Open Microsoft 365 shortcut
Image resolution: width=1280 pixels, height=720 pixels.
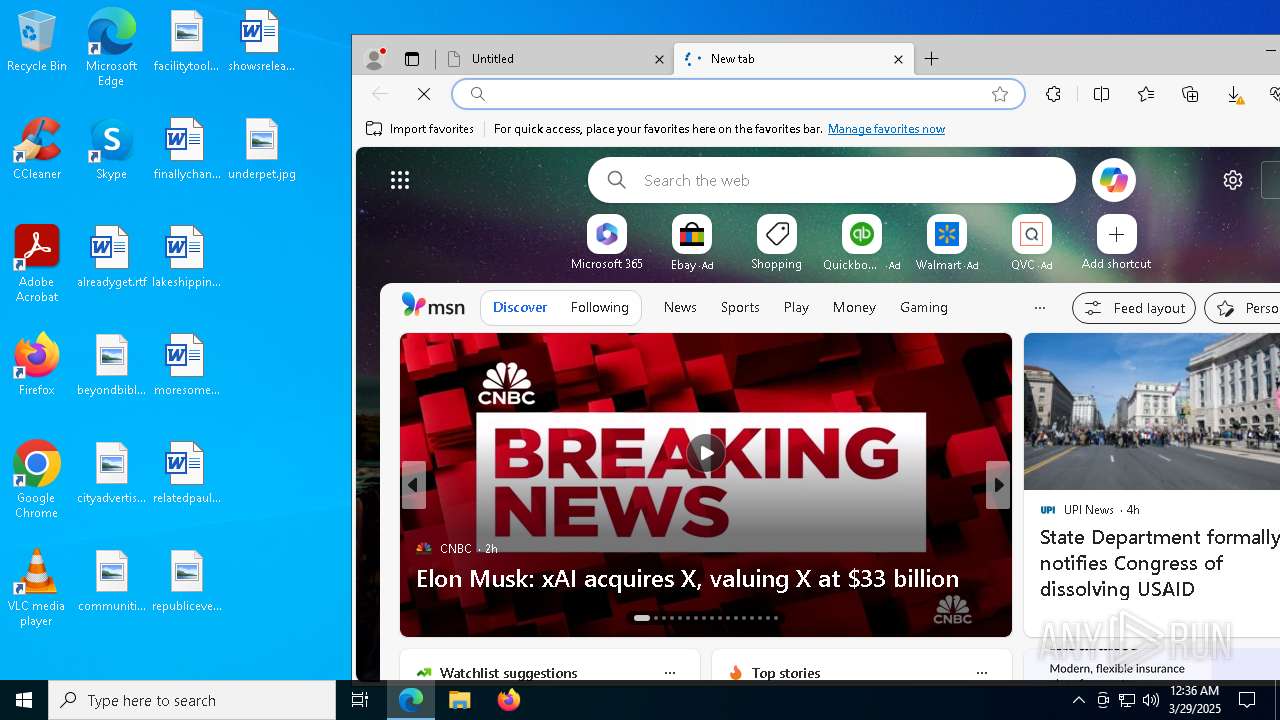pyautogui.click(x=607, y=243)
